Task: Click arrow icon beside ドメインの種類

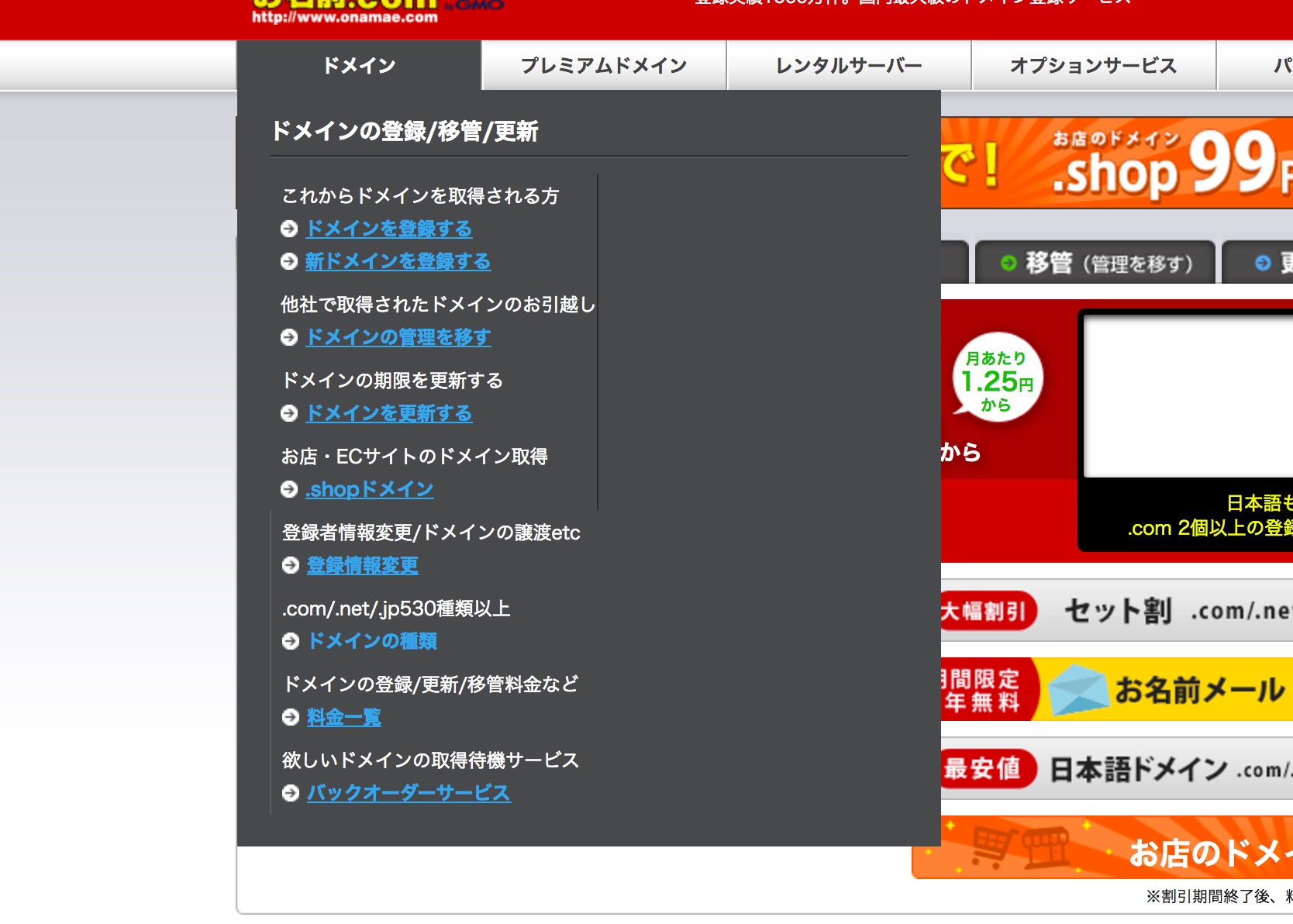Action: coord(291,641)
